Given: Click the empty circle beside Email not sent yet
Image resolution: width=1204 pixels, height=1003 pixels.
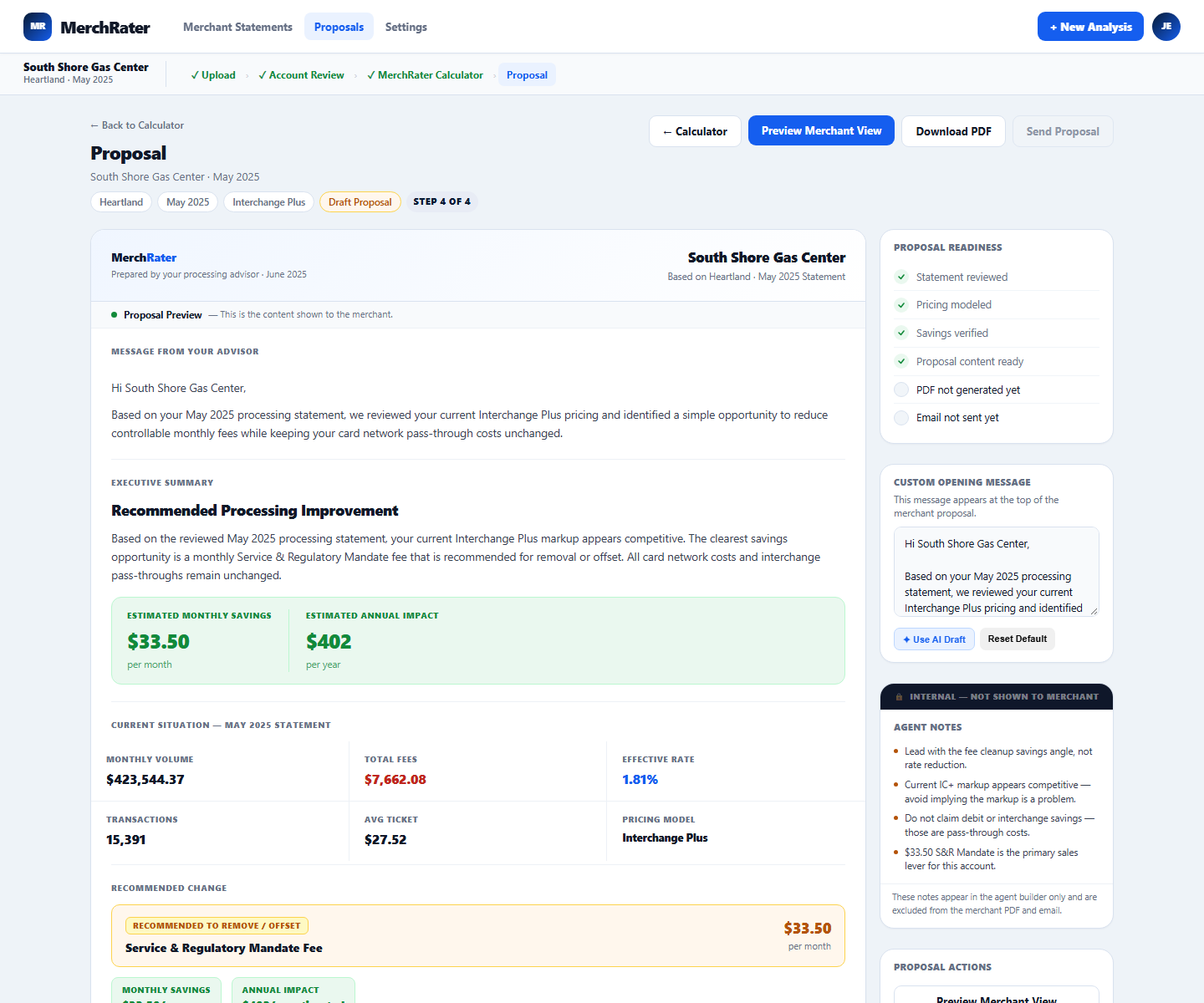Looking at the screenshot, I should (901, 418).
